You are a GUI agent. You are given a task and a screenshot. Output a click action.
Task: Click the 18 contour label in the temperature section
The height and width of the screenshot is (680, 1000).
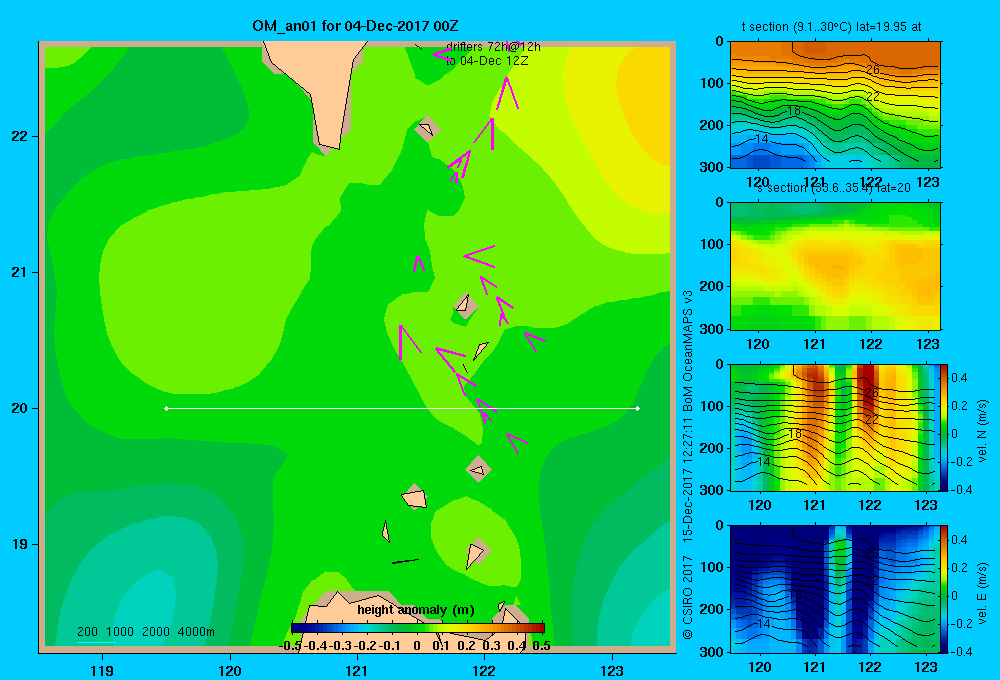pyautogui.click(x=793, y=110)
